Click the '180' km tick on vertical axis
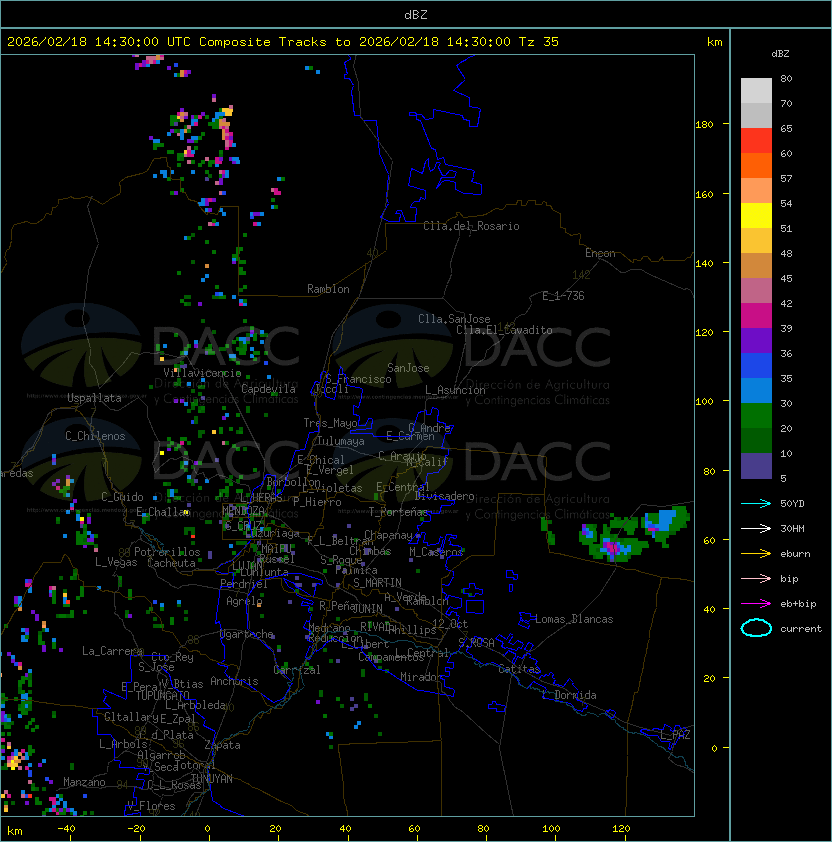 tap(704, 125)
